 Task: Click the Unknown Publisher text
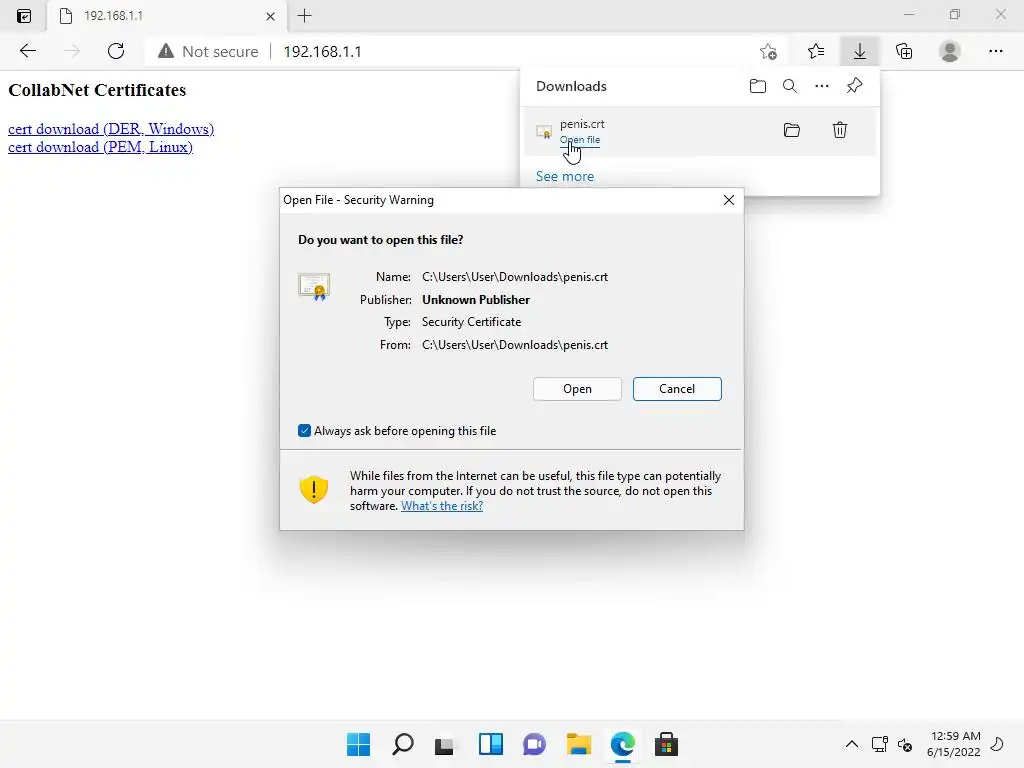[476, 300]
